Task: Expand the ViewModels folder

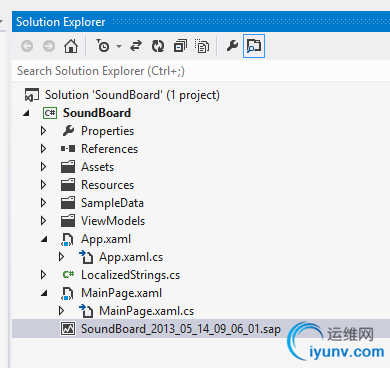Action: tap(43, 221)
